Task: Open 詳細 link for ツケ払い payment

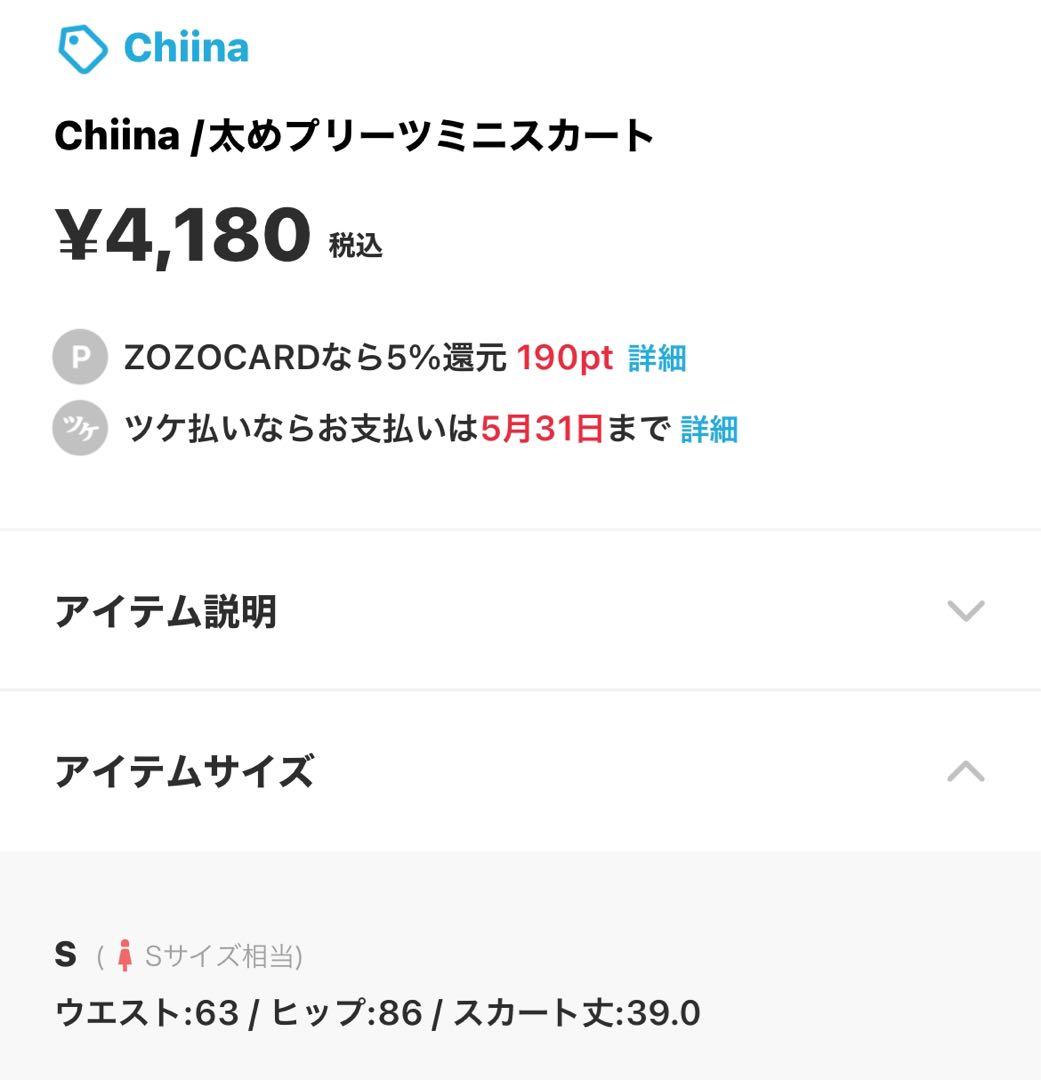Action: (x=709, y=429)
